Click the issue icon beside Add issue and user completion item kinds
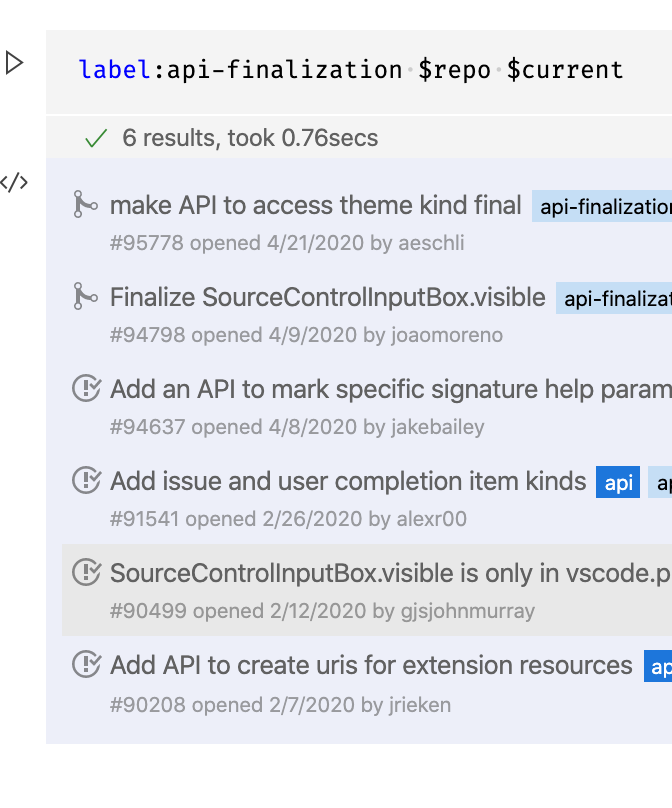The width and height of the screenshot is (672, 808). 86,481
